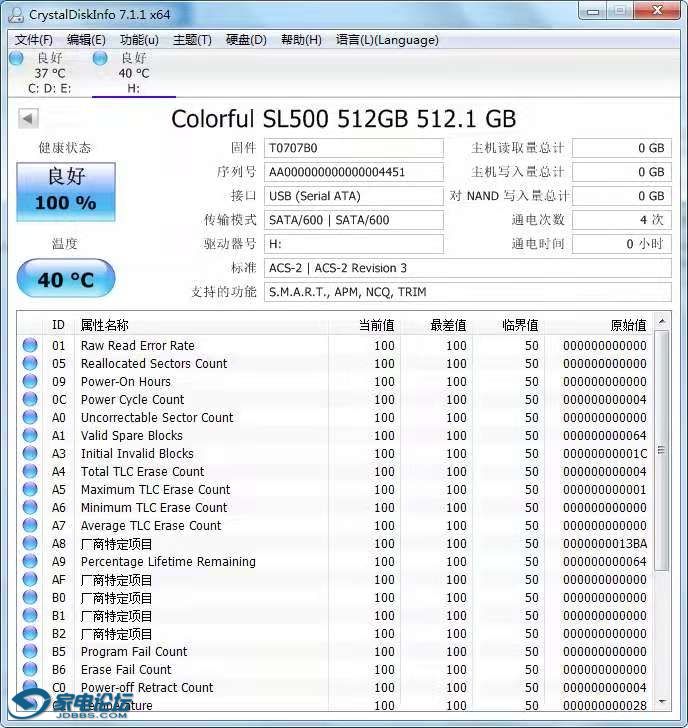Image resolution: width=688 pixels, height=728 pixels.
Task: Click the standard field ACS-2 Revision 3
Action: [467, 268]
